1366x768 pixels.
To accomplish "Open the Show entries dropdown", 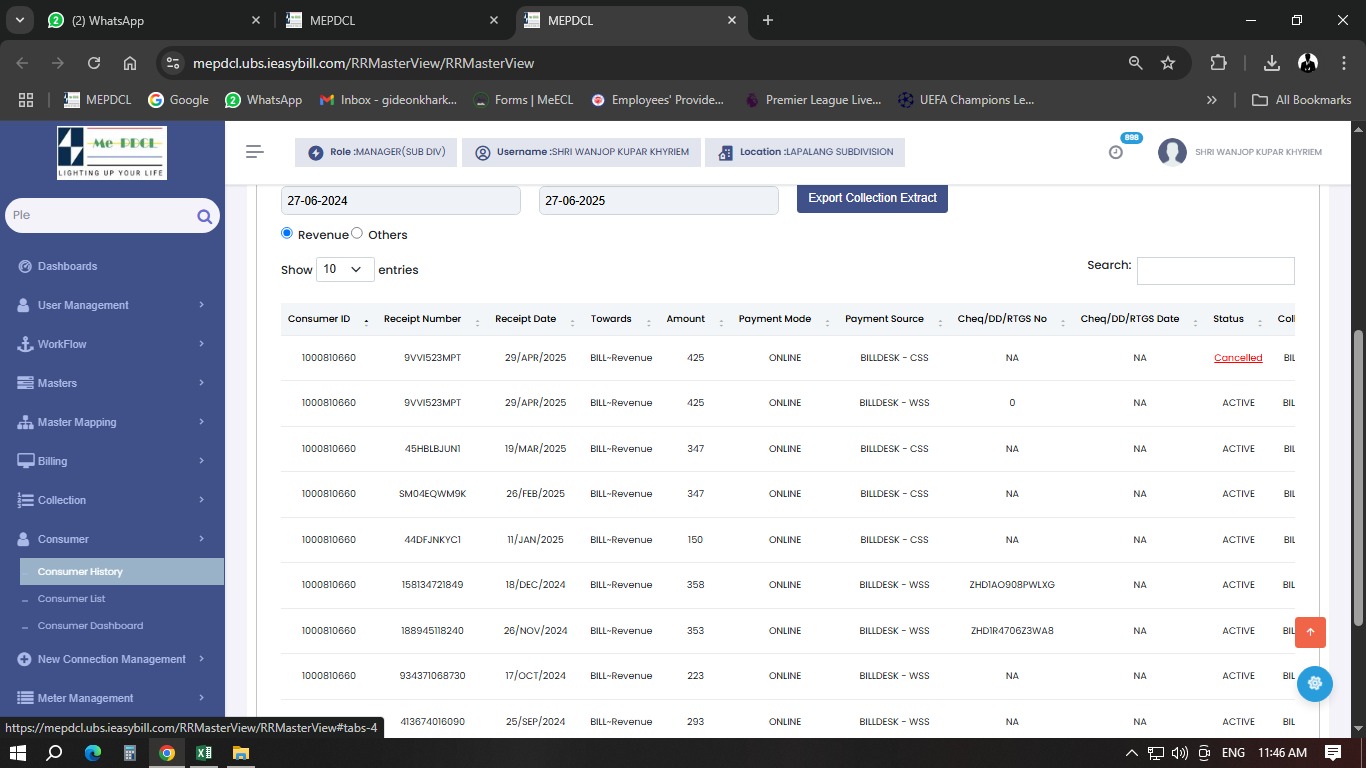I will pyautogui.click(x=345, y=269).
